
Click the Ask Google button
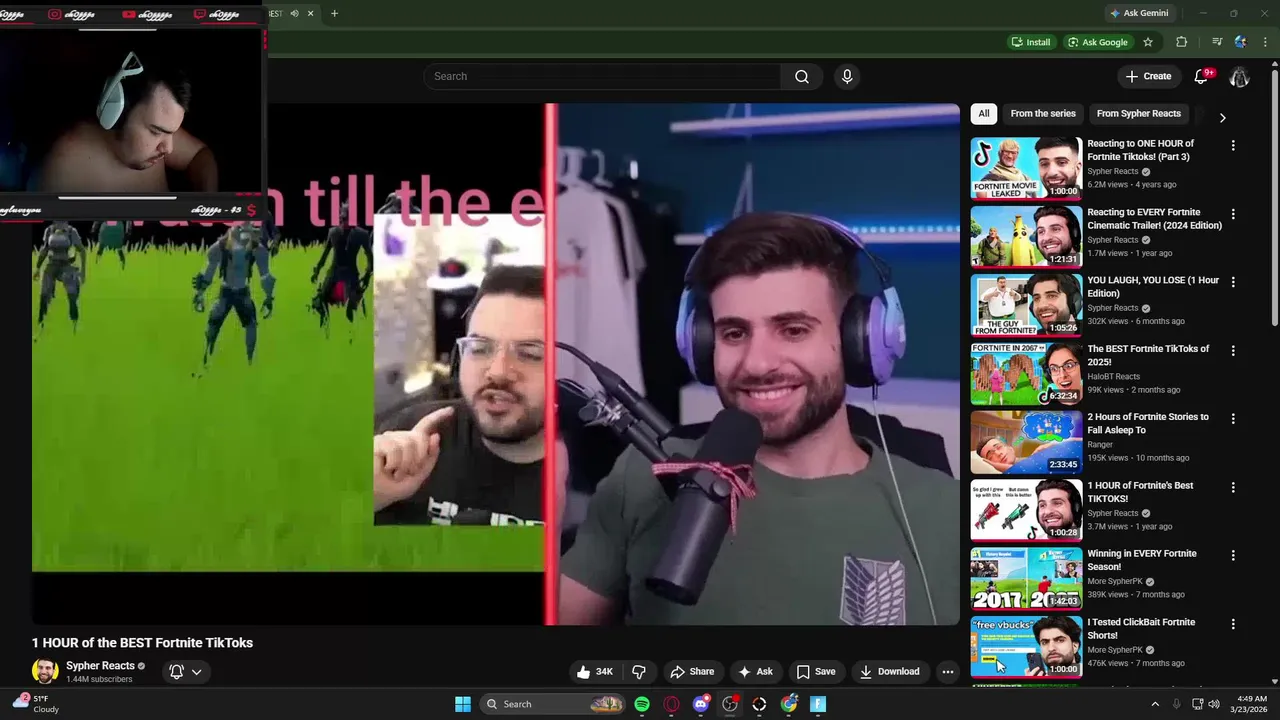click(x=1097, y=42)
